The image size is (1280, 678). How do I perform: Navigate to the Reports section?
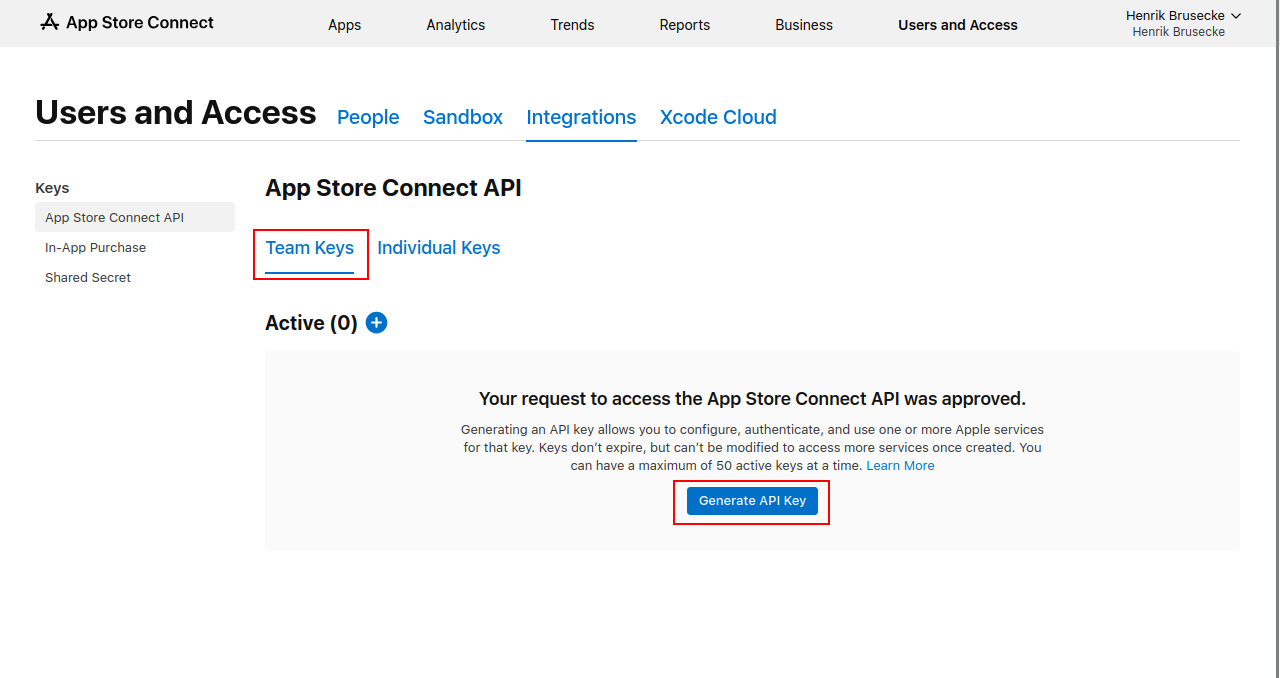[685, 25]
